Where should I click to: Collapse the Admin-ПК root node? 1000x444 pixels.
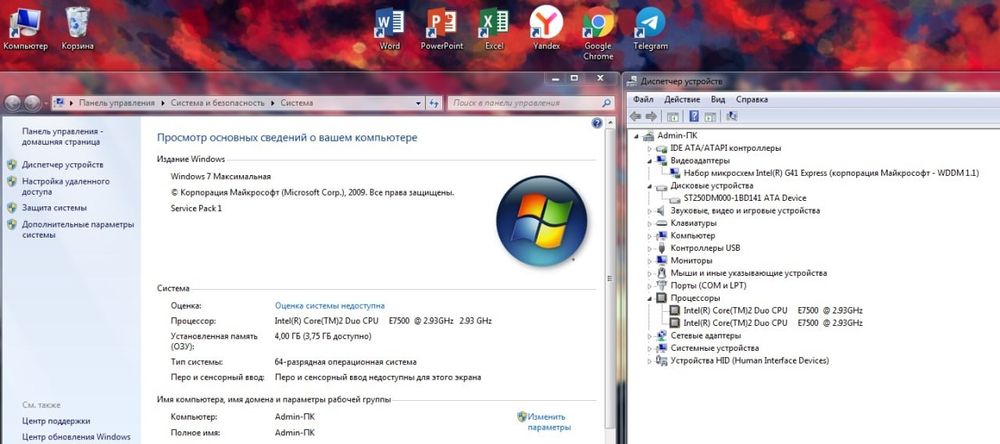tap(636, 136)
